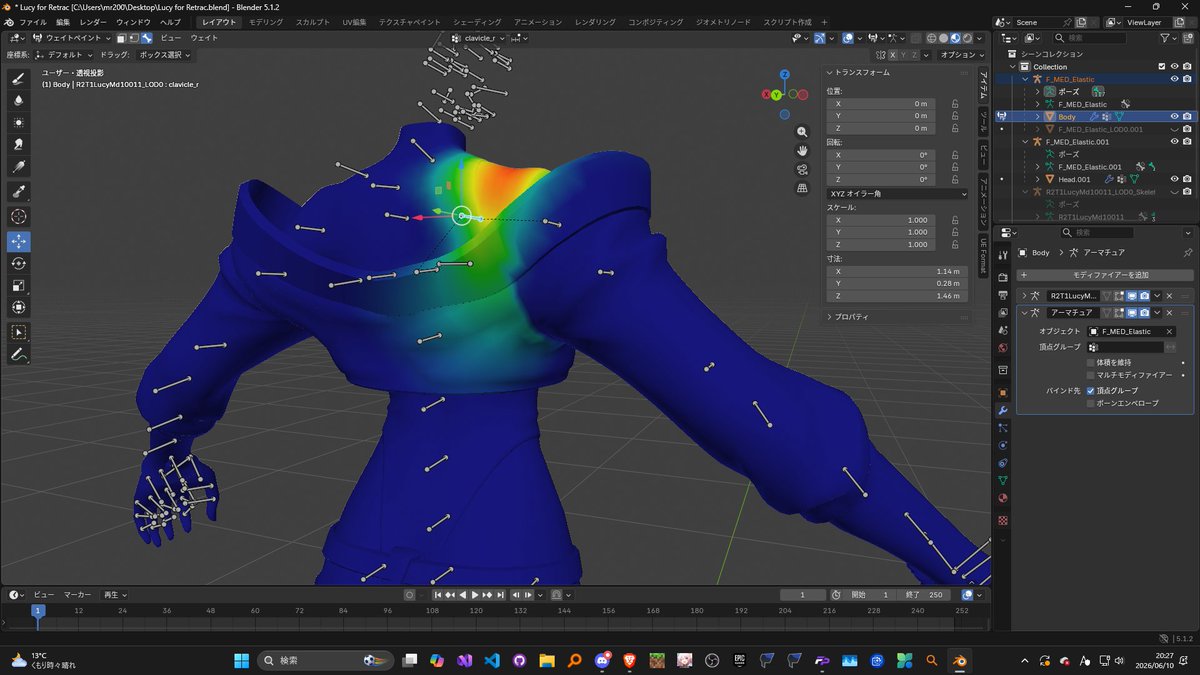Open the XYZ オイラー角 rotation mode dropdown
Screen dimensions: 1200x675
coord(897,194)
